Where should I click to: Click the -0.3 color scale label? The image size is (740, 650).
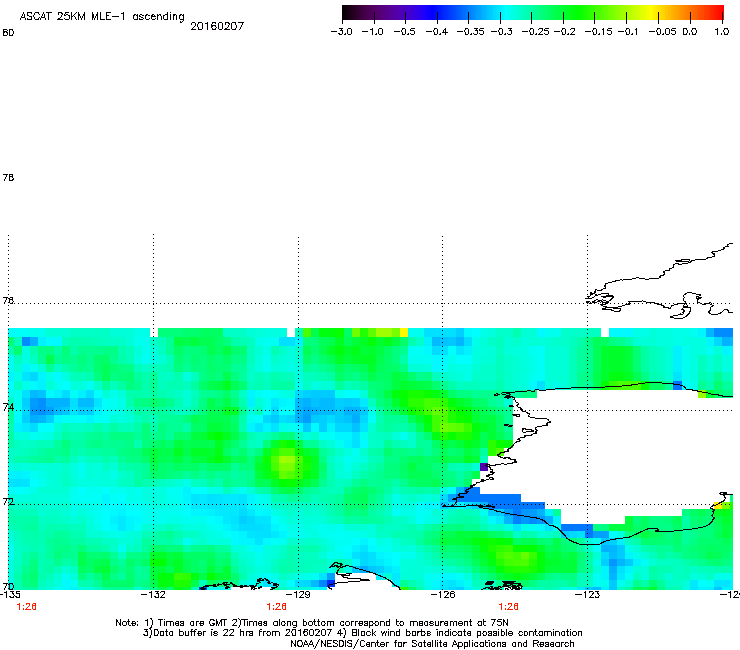pos(501,32)
